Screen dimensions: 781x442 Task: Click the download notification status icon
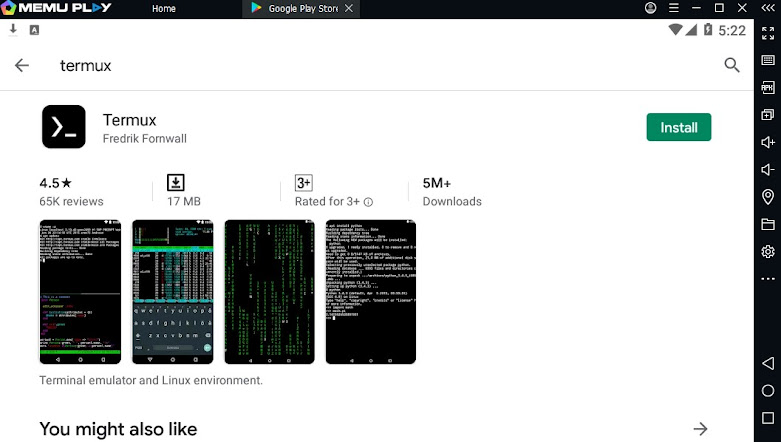(x=13, y=30)
